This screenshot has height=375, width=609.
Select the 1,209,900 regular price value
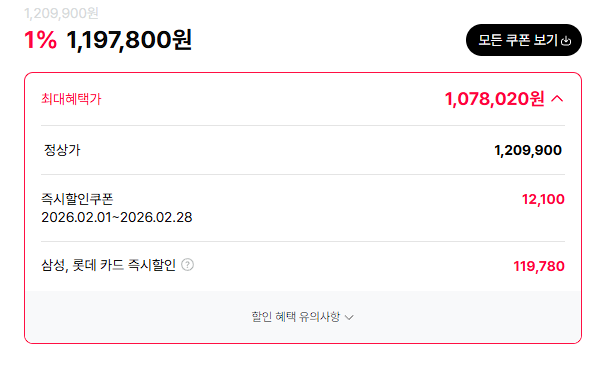point(528,150)
